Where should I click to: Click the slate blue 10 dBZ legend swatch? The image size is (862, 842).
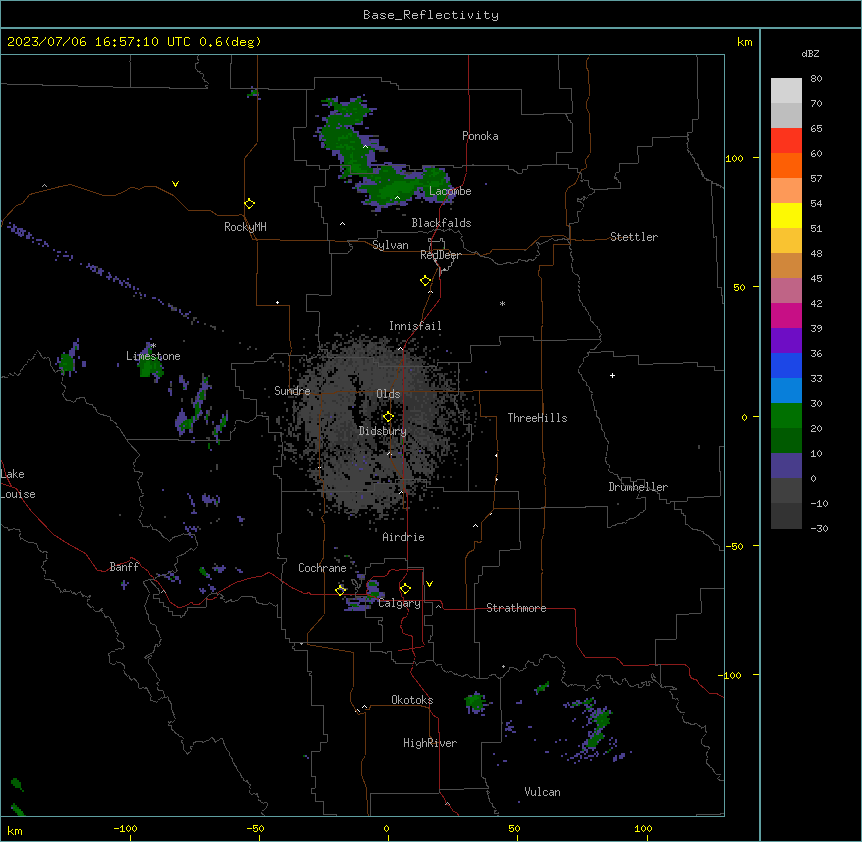coord(786,466)
